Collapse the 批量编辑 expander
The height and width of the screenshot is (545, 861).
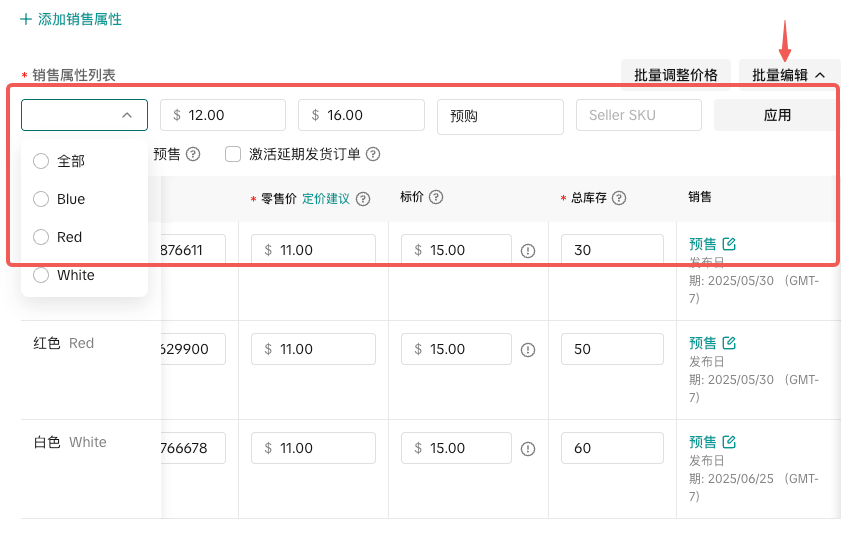click(x=789, y=75)
